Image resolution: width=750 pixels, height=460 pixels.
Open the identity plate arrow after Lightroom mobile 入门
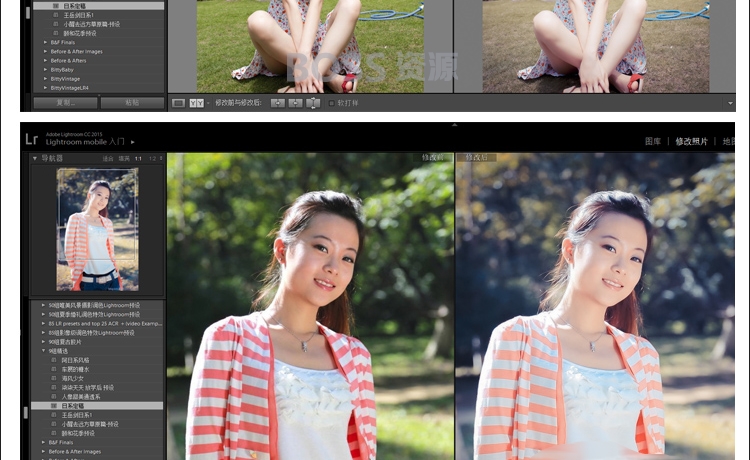click(132, 142)
